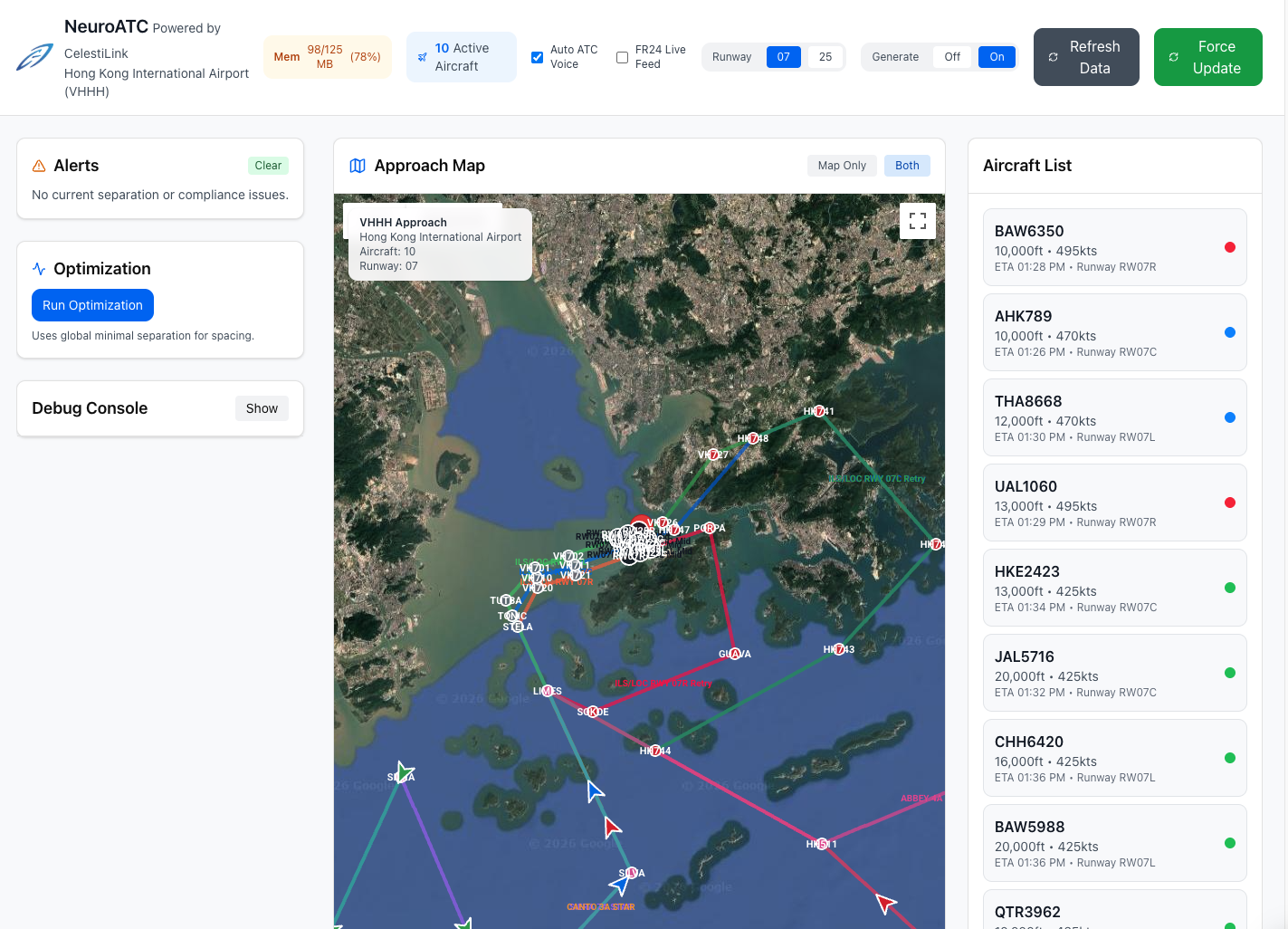The width and height of the screenshot is (1288, 929).
Task: Click the red aircraft marker near SILVA
Action: coord(612,827)
